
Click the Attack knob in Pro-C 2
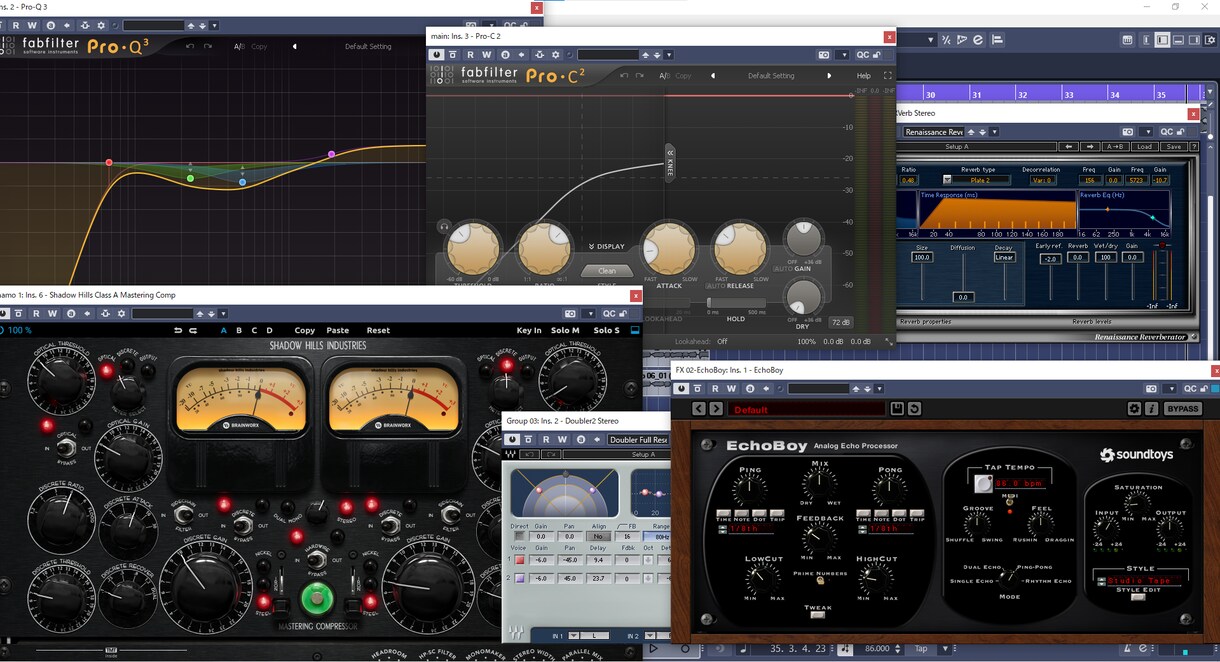[669, 248]
